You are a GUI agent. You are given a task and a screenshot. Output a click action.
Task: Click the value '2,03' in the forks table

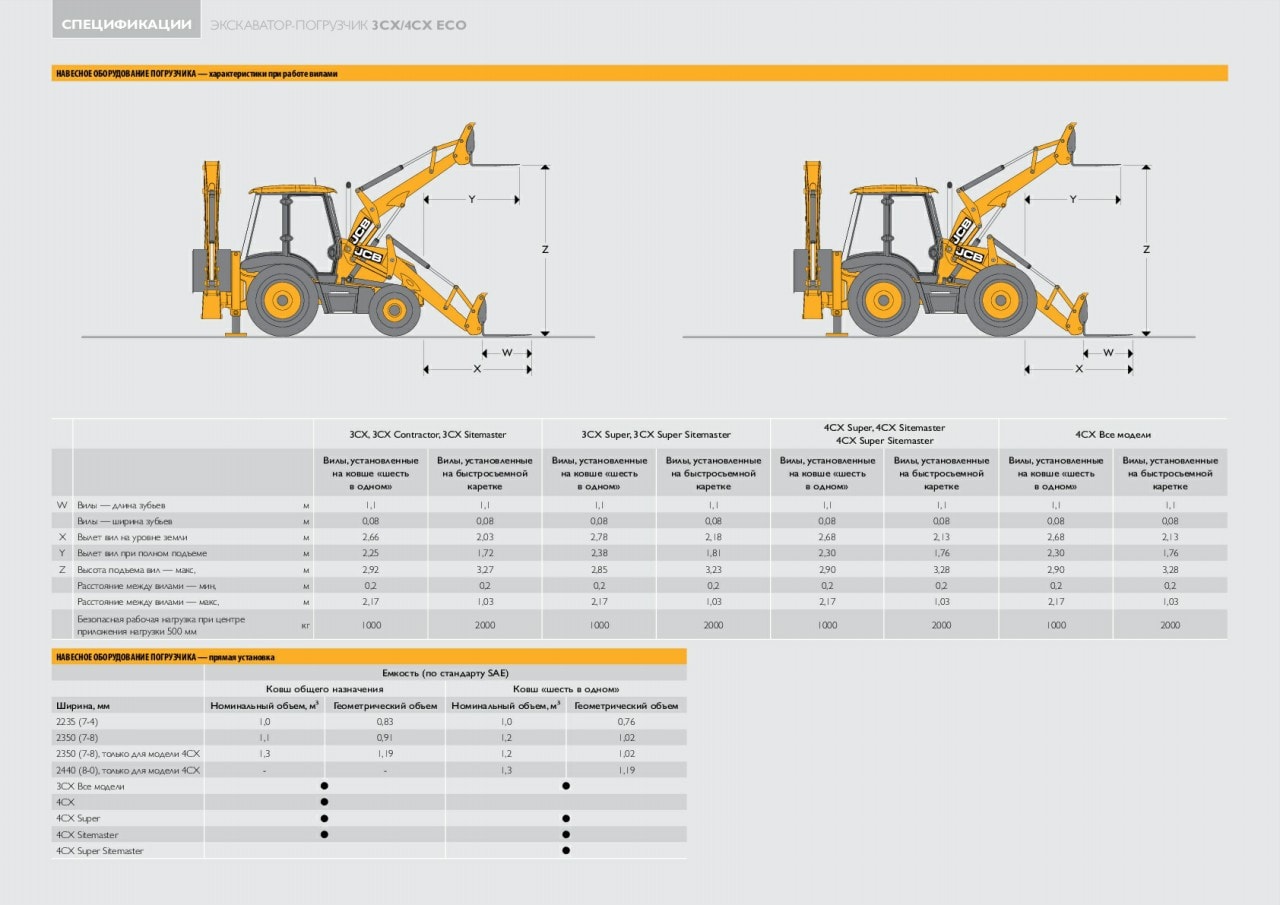pyautogui.click(x=485, y=537)
